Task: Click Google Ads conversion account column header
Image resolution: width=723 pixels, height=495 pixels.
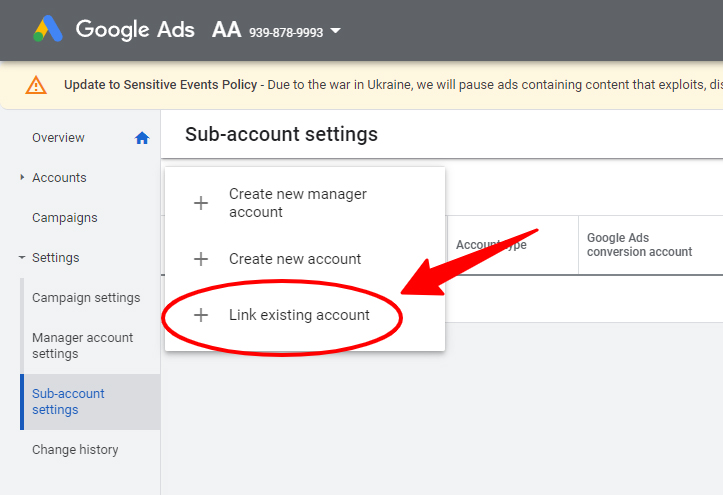Action: click(639, 245)
